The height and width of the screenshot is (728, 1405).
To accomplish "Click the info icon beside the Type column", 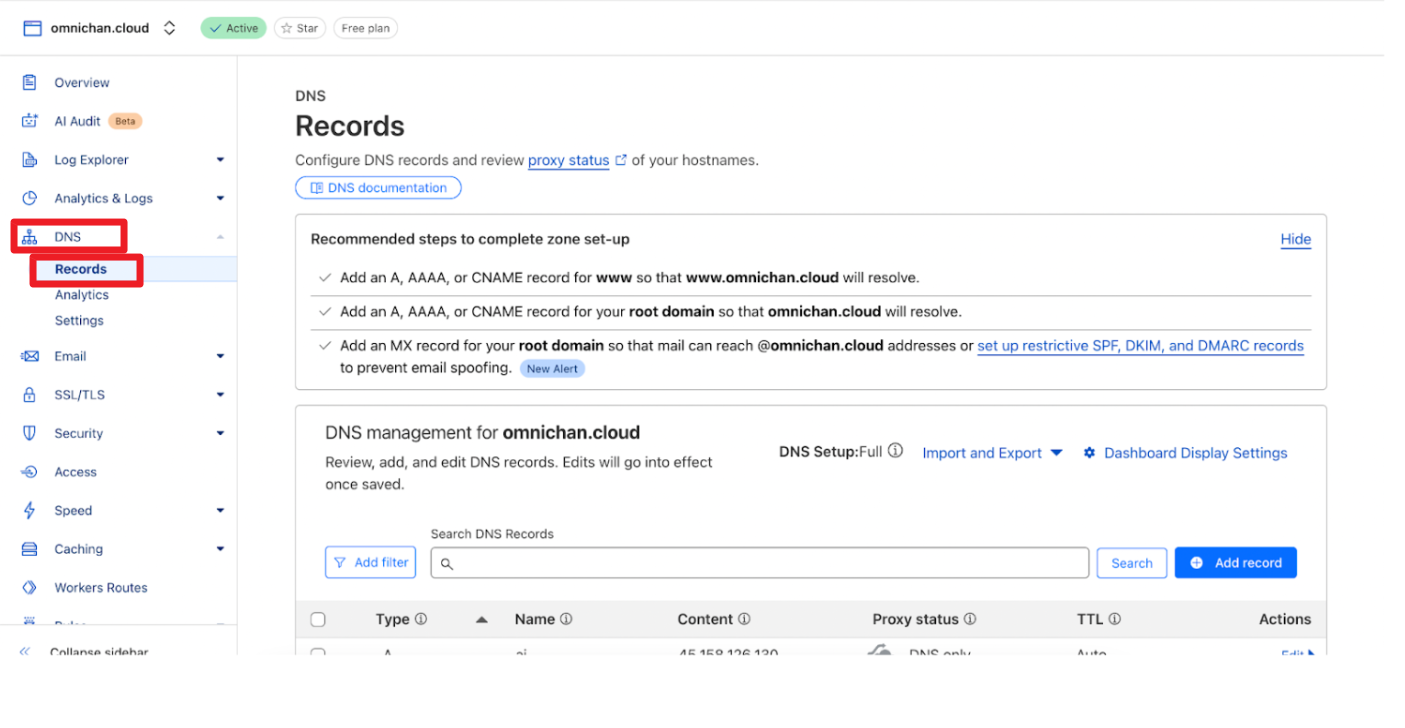I will pyautogui.click(x=421, y=619).
